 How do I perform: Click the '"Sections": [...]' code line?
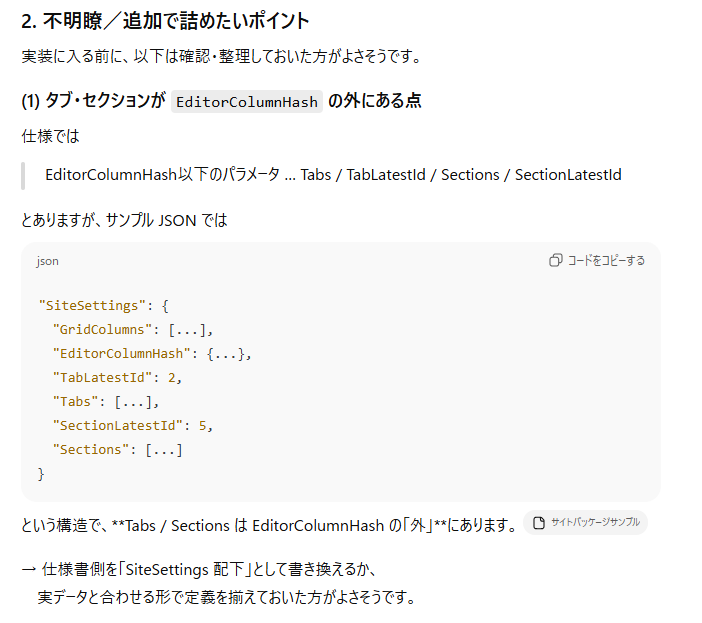117,450
